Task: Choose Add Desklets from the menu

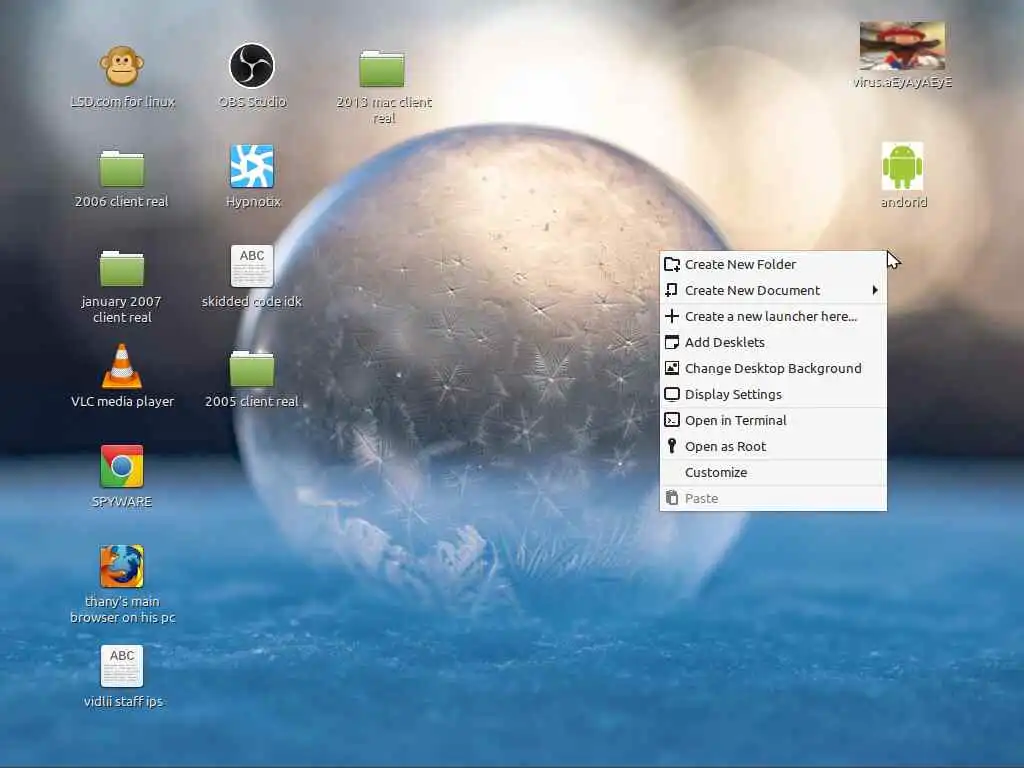Action: click(x=773, y=343)
